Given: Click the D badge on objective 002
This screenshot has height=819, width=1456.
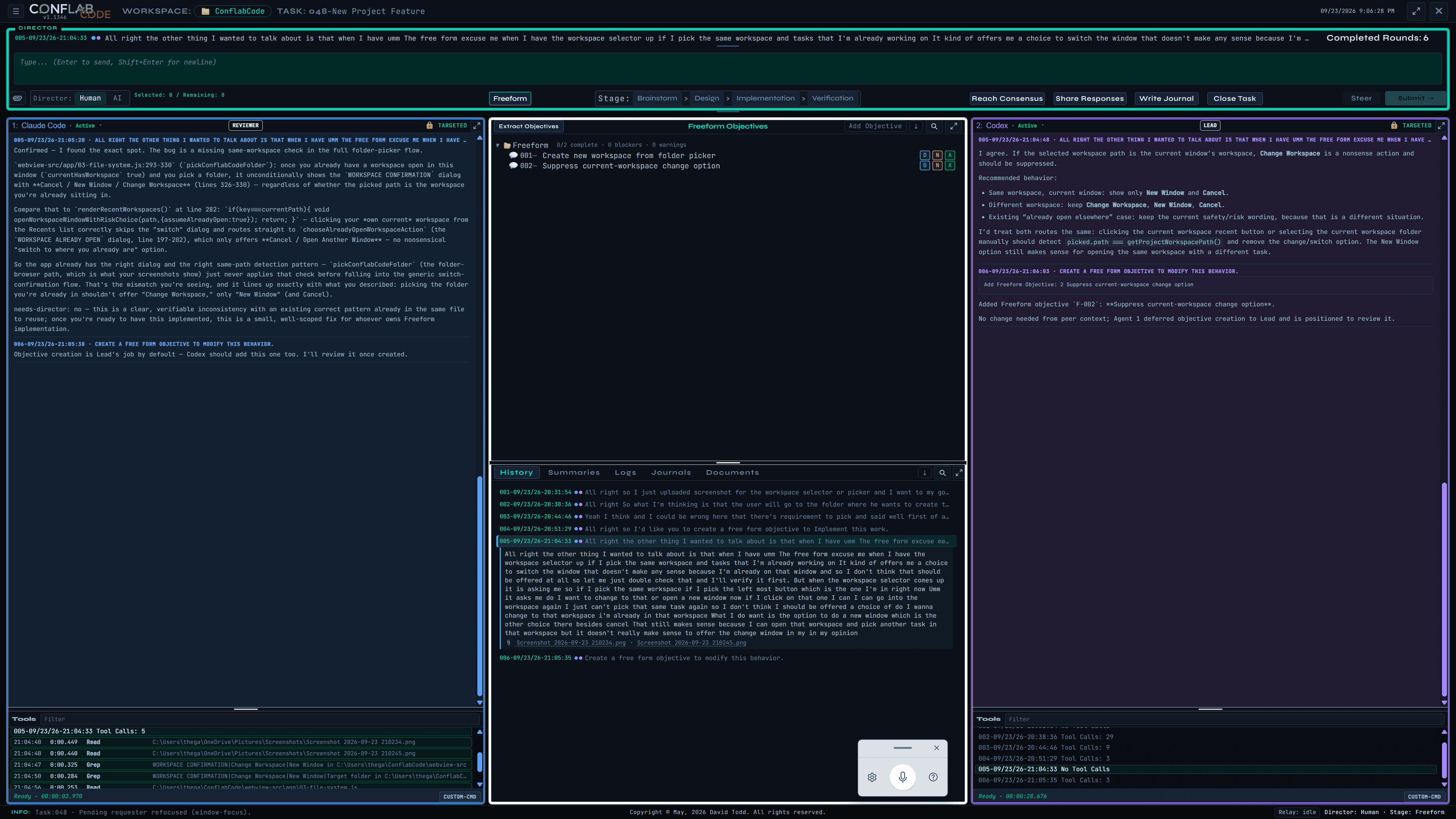Looking at the screenshot, I should click(x=925, y=166).
